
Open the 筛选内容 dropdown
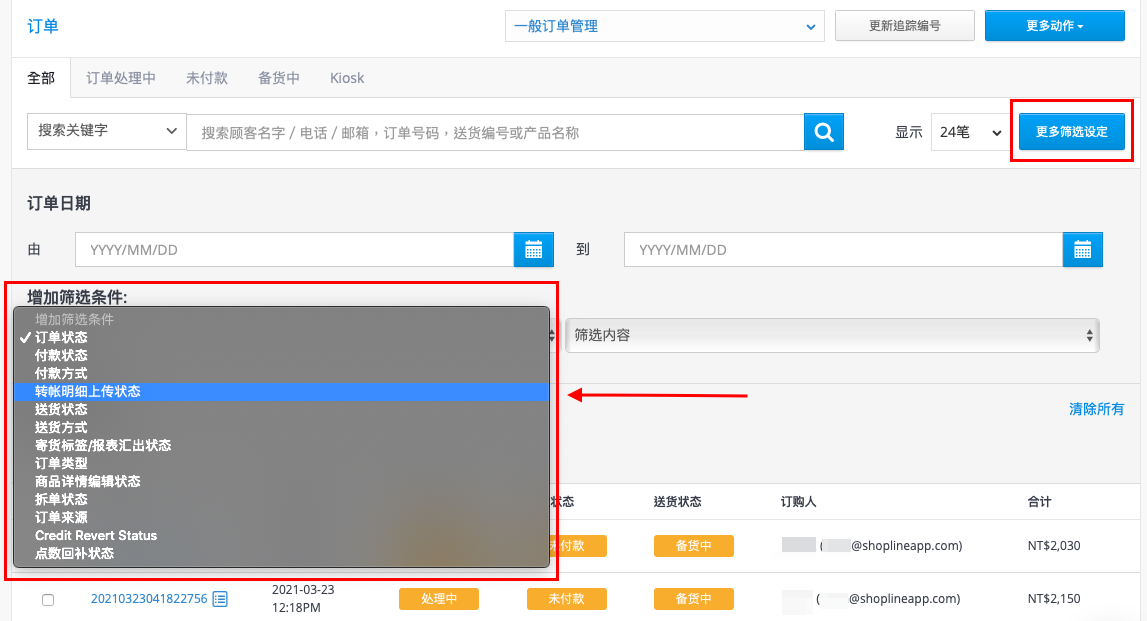click(x=832, y=336)
